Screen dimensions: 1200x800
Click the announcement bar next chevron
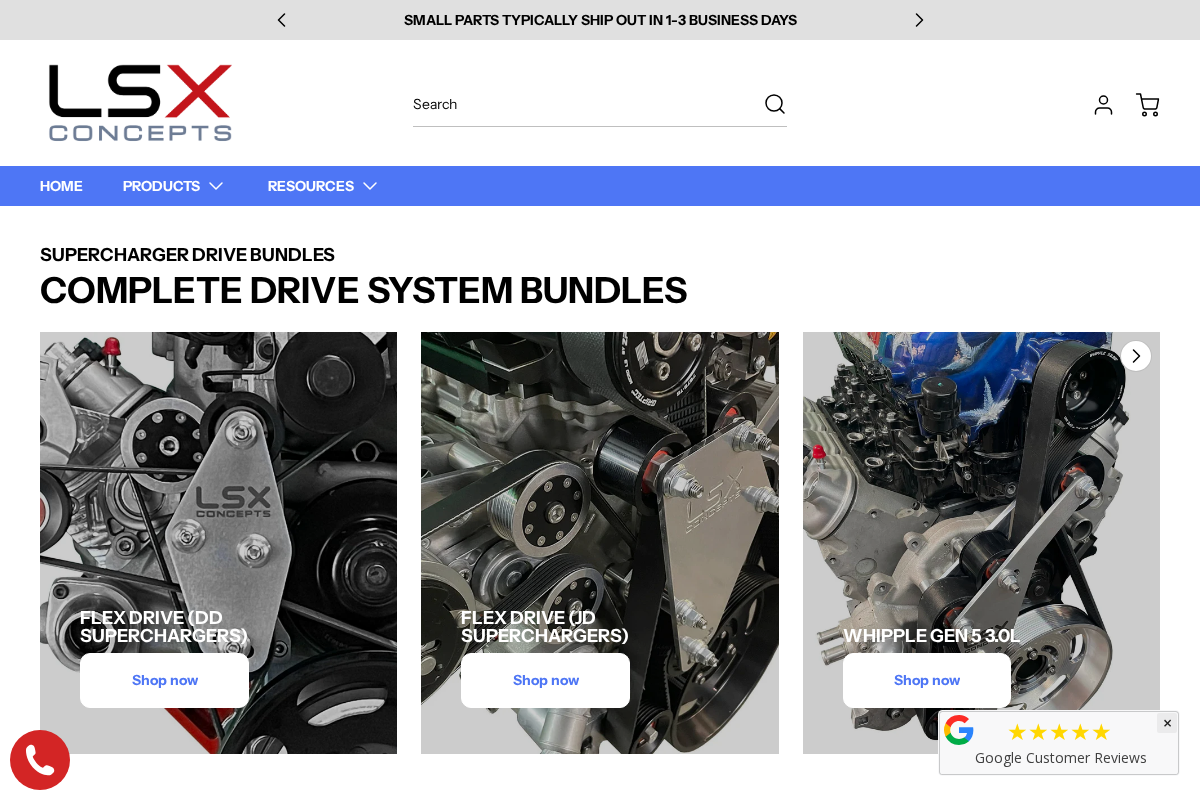pyautogui.click(x=919, y=20)
